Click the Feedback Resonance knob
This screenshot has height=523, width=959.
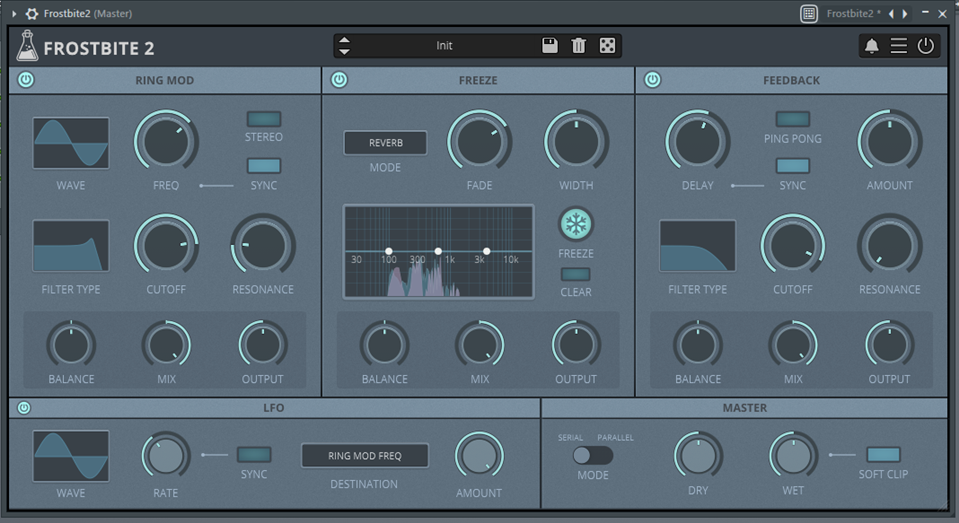point(889,245)
